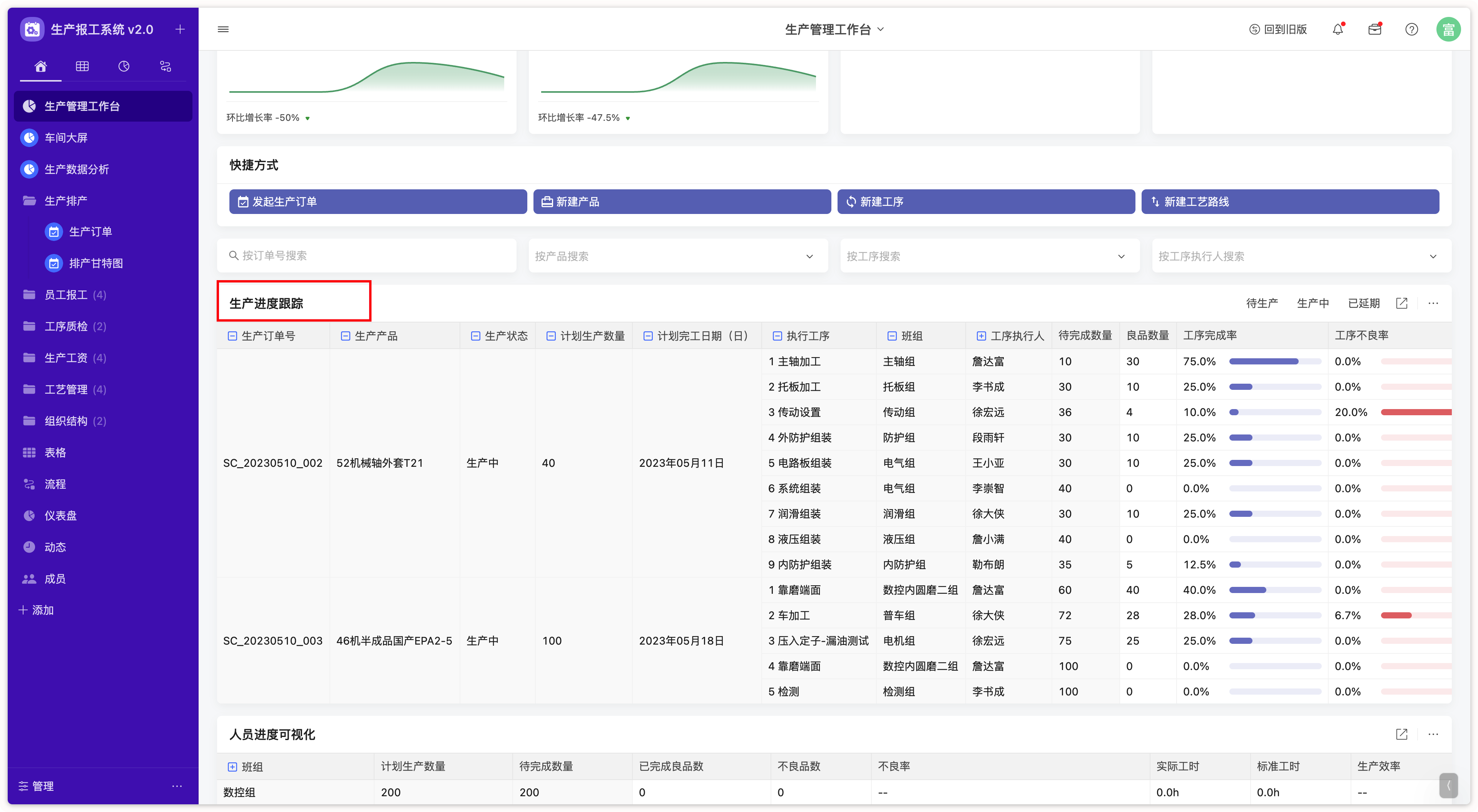Image resolution: width=1478 pixels, height=812 pixels.
Task: Expand the 组织结构 folder
Action: [x=103, y=421]
